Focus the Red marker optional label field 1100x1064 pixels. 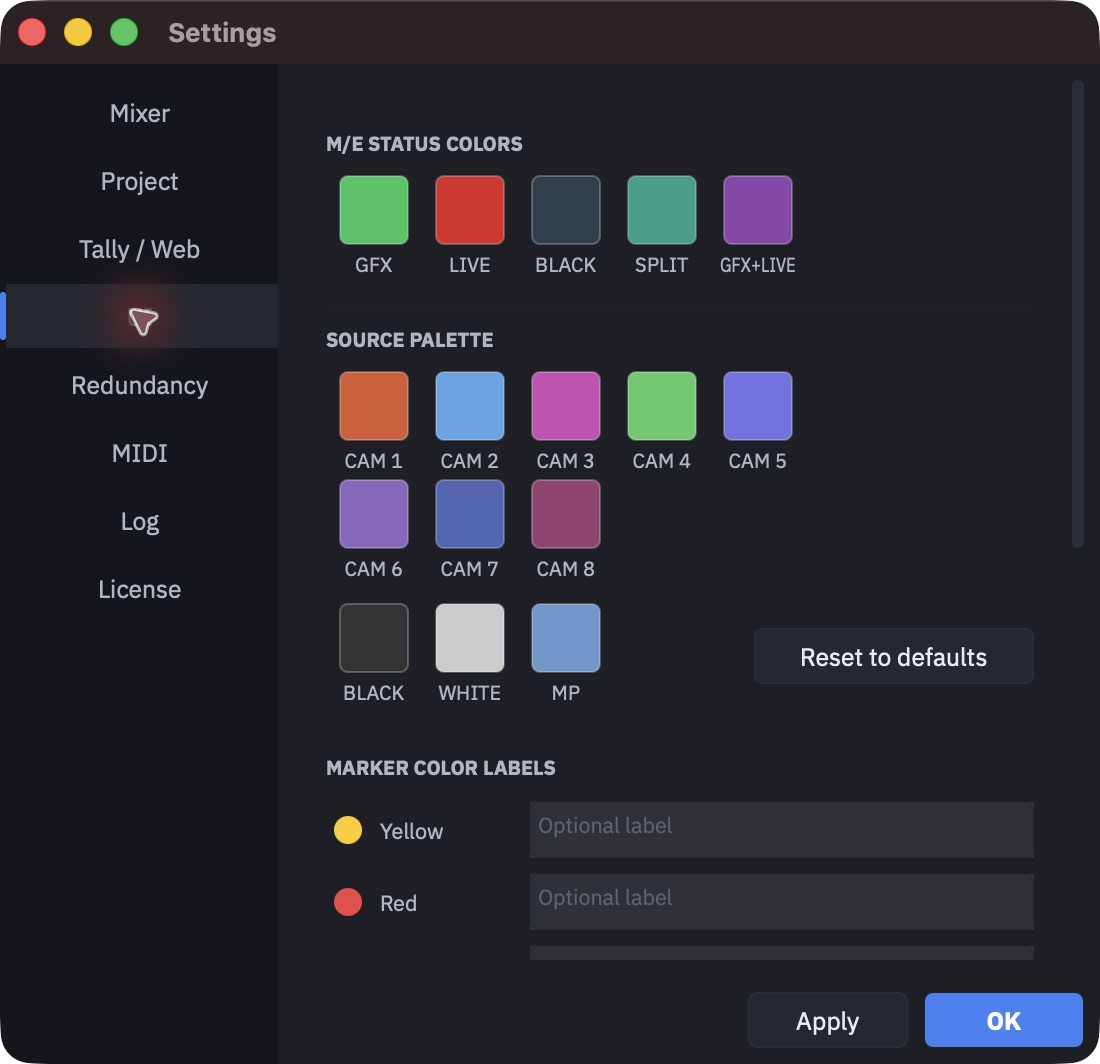coord(782,902)
